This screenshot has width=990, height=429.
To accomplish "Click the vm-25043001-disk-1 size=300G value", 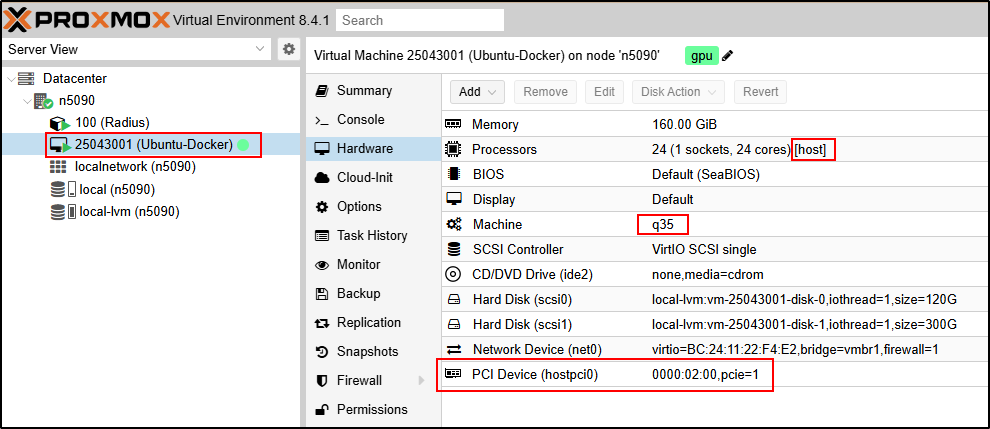I will (804, 325).
